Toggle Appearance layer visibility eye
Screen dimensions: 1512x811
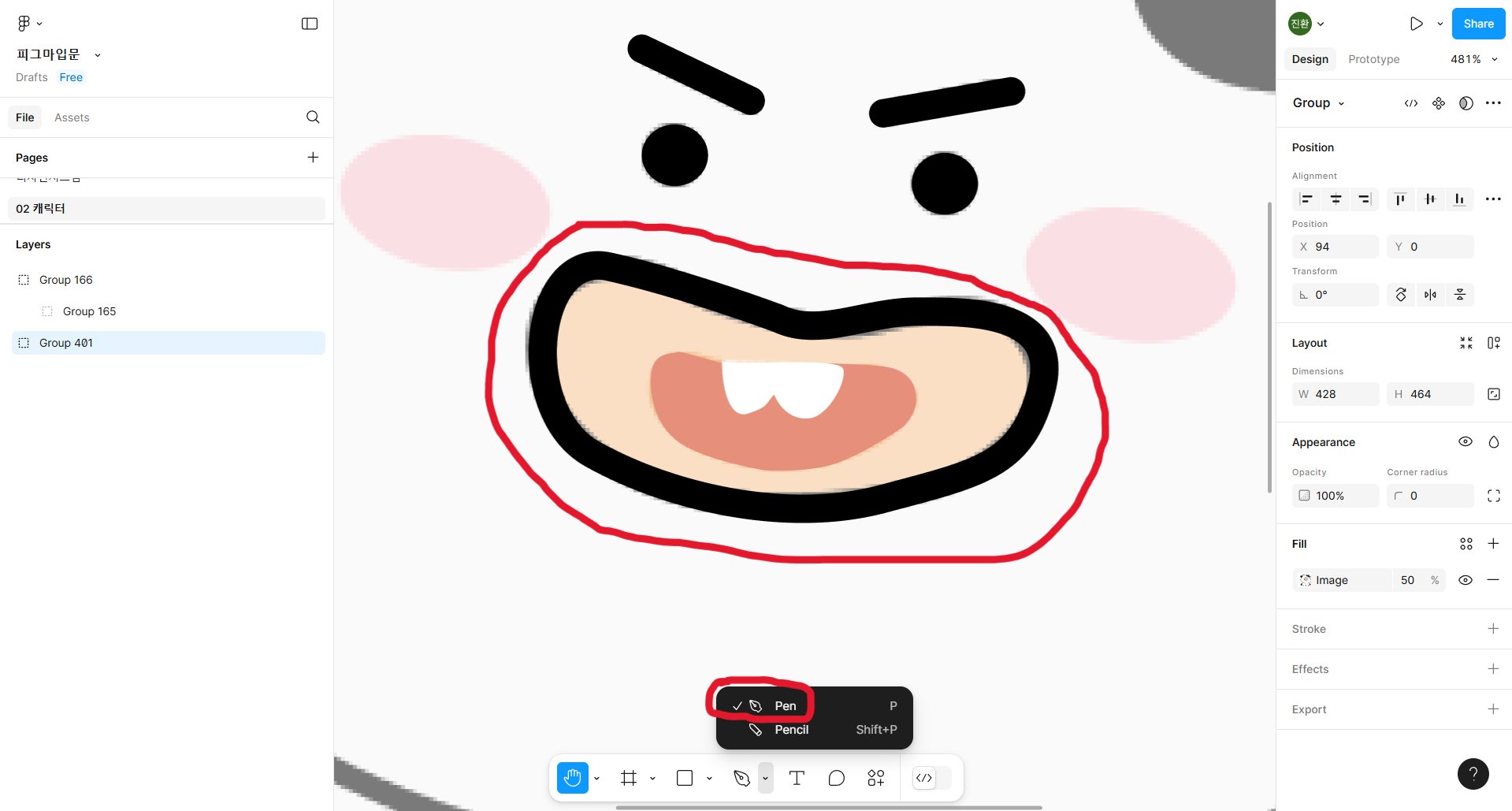pos(1465,442)
